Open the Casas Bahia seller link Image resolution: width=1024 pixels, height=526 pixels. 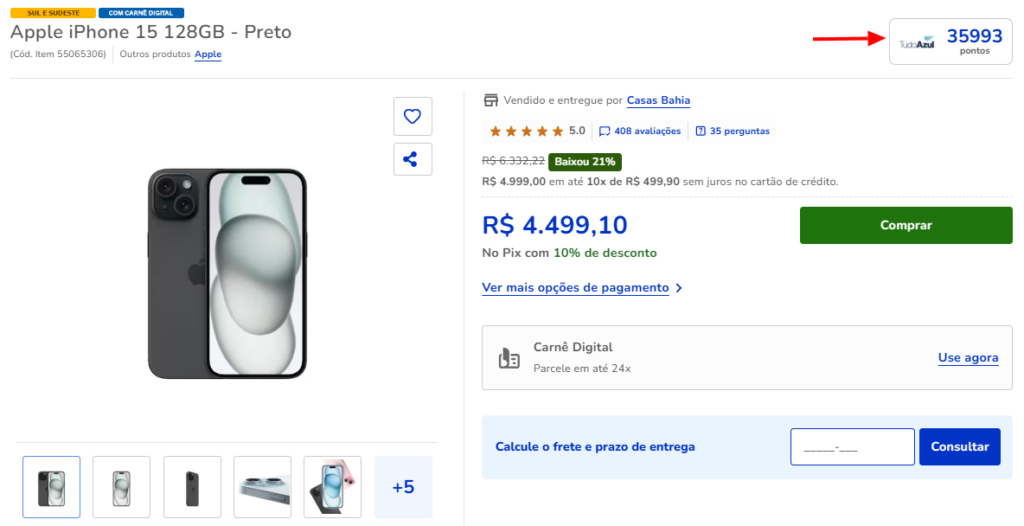click(658, 100)
